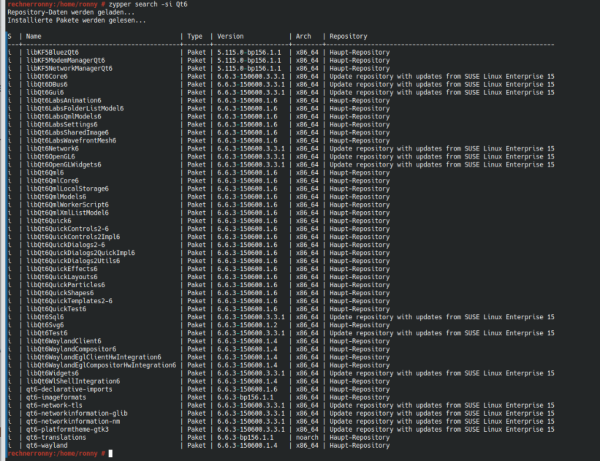Click the 'Arch' column header

(x=303, y=36)
